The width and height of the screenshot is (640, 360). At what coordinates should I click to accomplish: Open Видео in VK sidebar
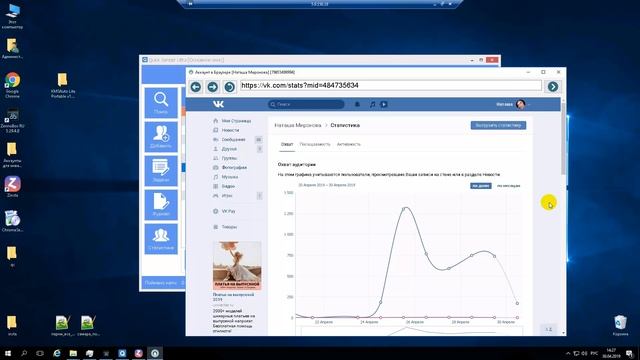click(228, 186)
